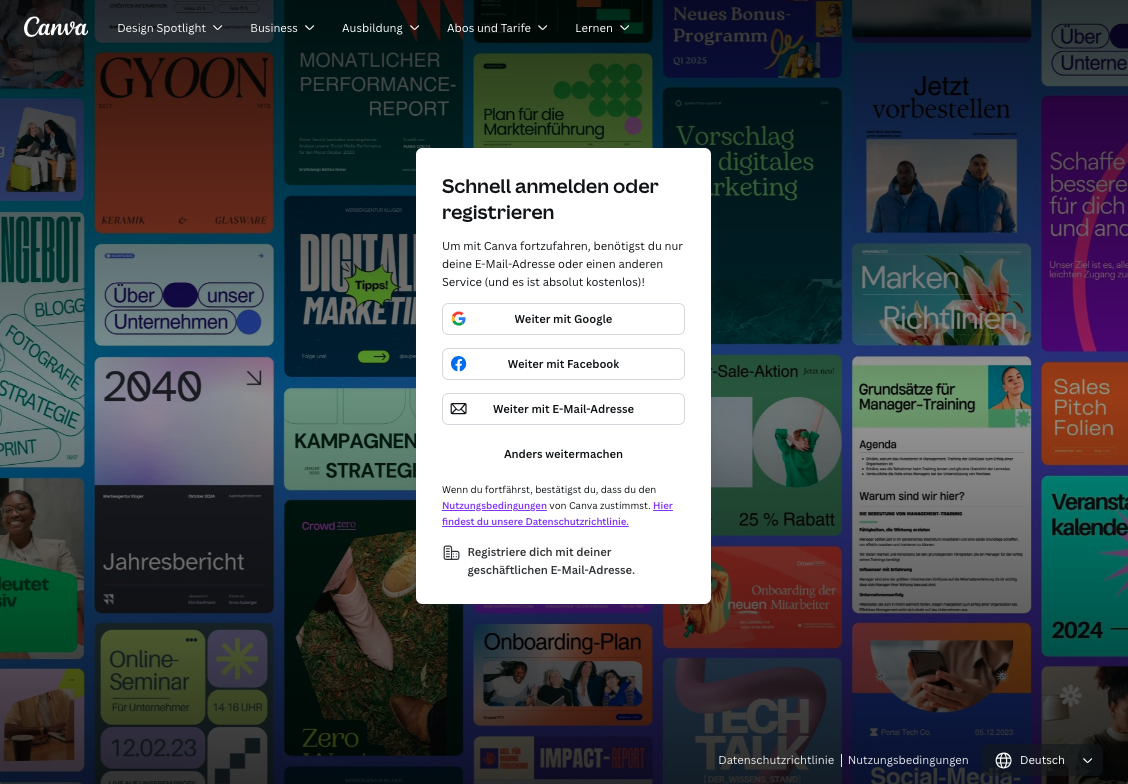
Task: Open the GYOON Keramik template thumbnail
Action: [184, 142]
